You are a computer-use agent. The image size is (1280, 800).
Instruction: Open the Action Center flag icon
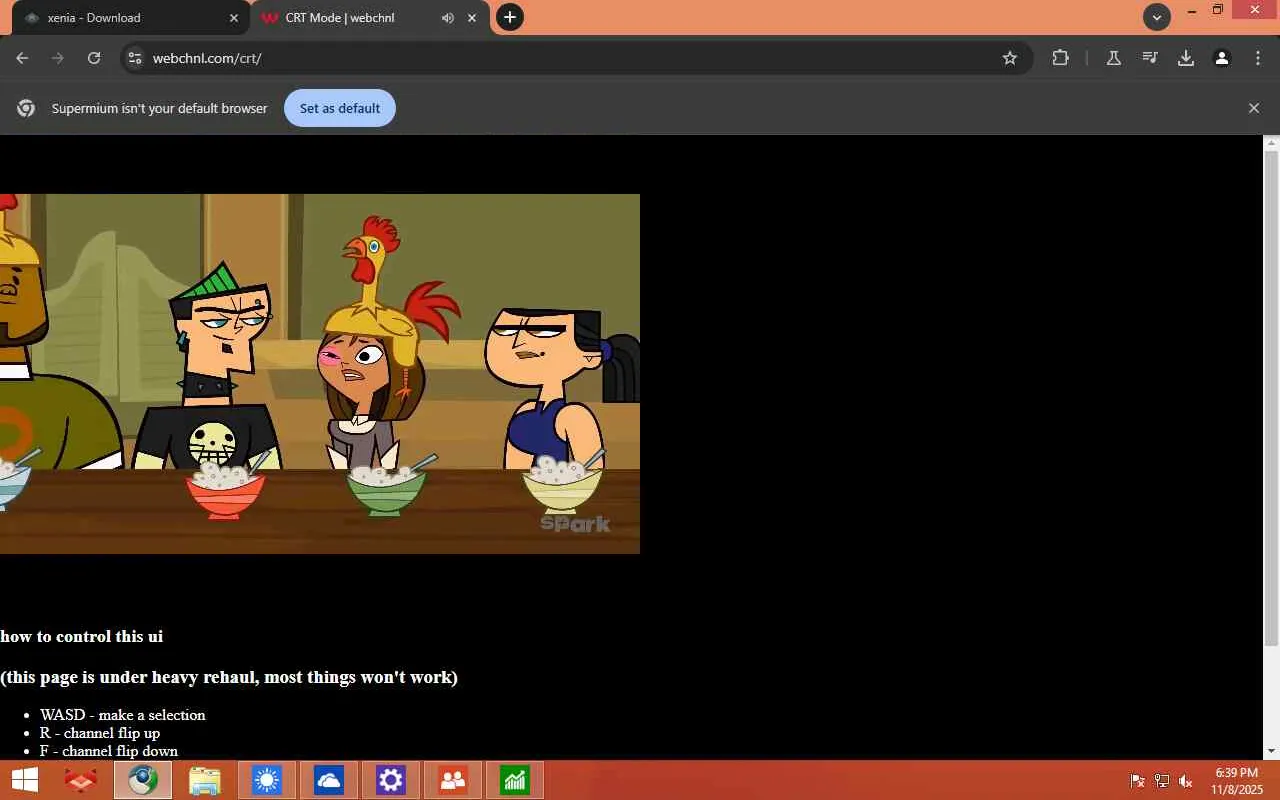1137,781
